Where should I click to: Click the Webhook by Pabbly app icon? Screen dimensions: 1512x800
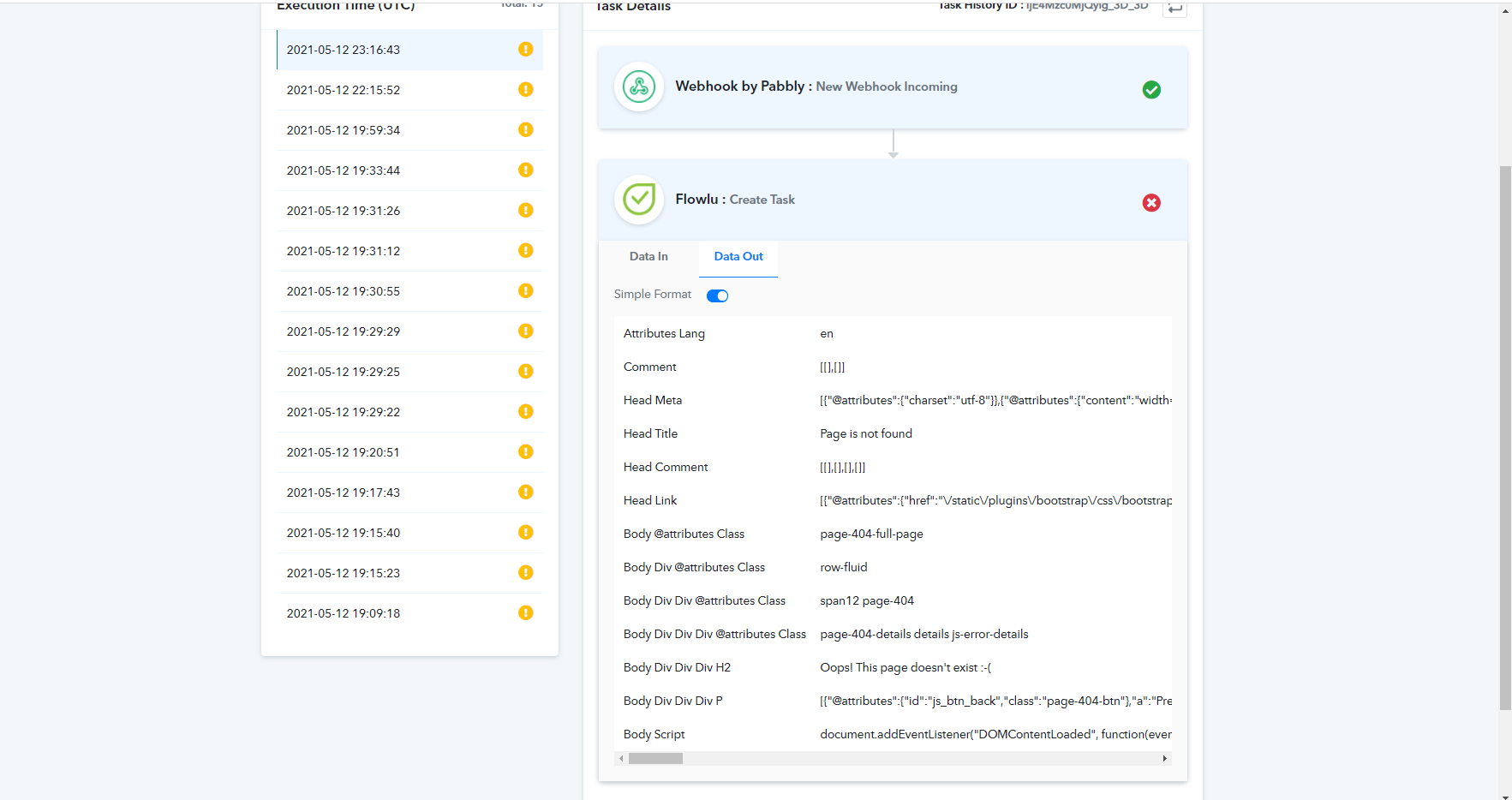click(x=639, y=87)
